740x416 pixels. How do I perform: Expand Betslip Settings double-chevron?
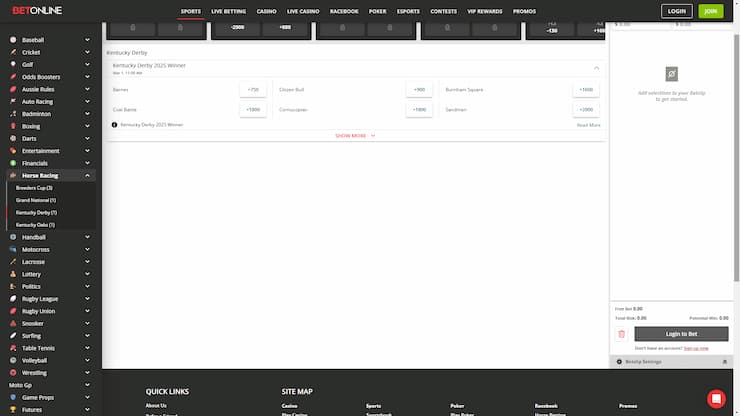pyautogui.click(x=724, y=362)
